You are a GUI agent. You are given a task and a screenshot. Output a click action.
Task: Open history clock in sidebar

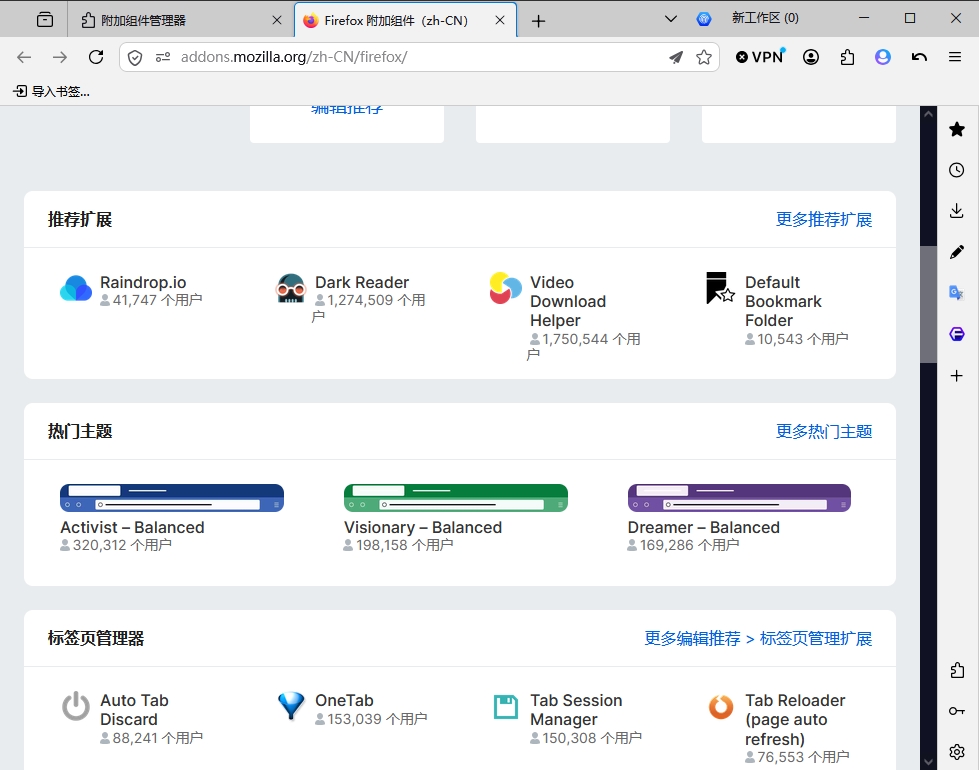tap(957, 170)
